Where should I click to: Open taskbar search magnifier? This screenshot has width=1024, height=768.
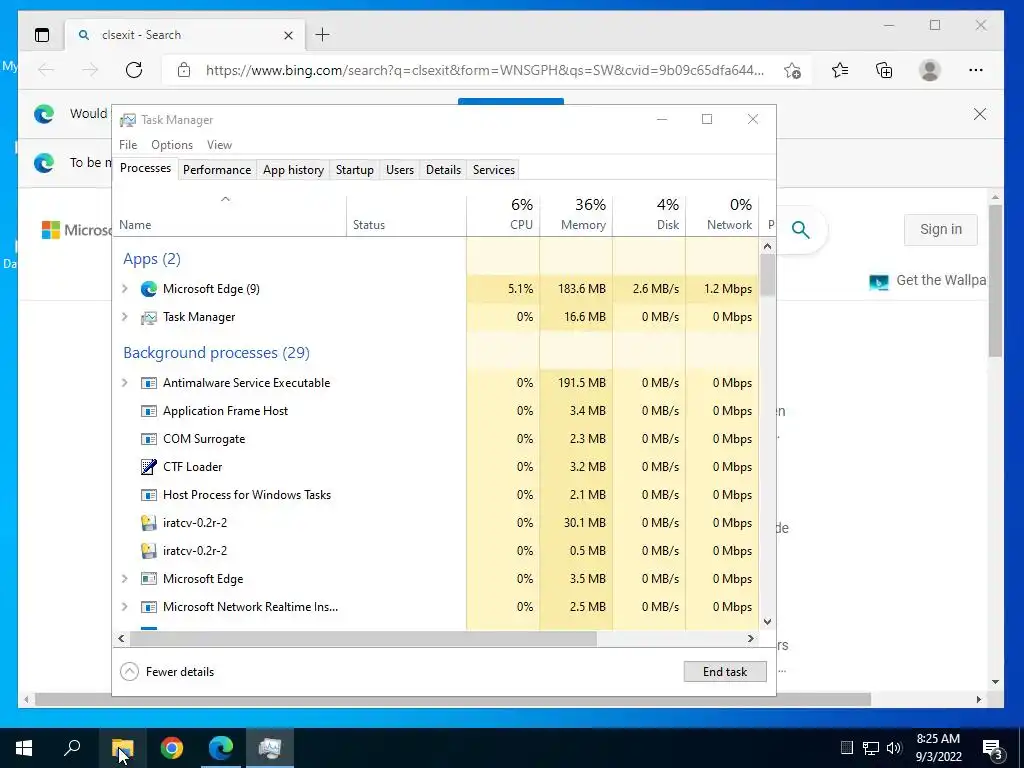72,748
